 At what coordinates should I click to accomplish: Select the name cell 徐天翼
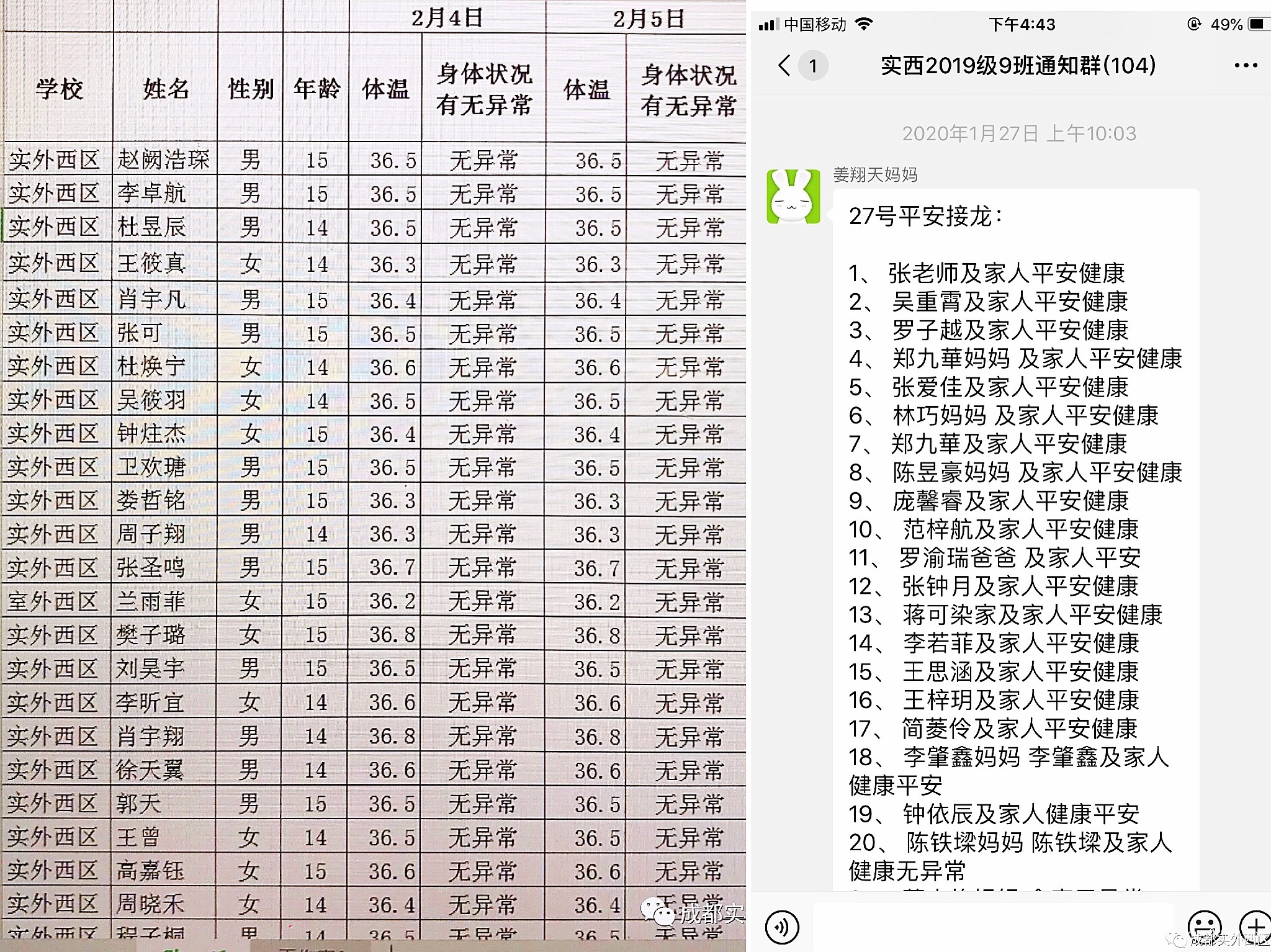point(164,770)
